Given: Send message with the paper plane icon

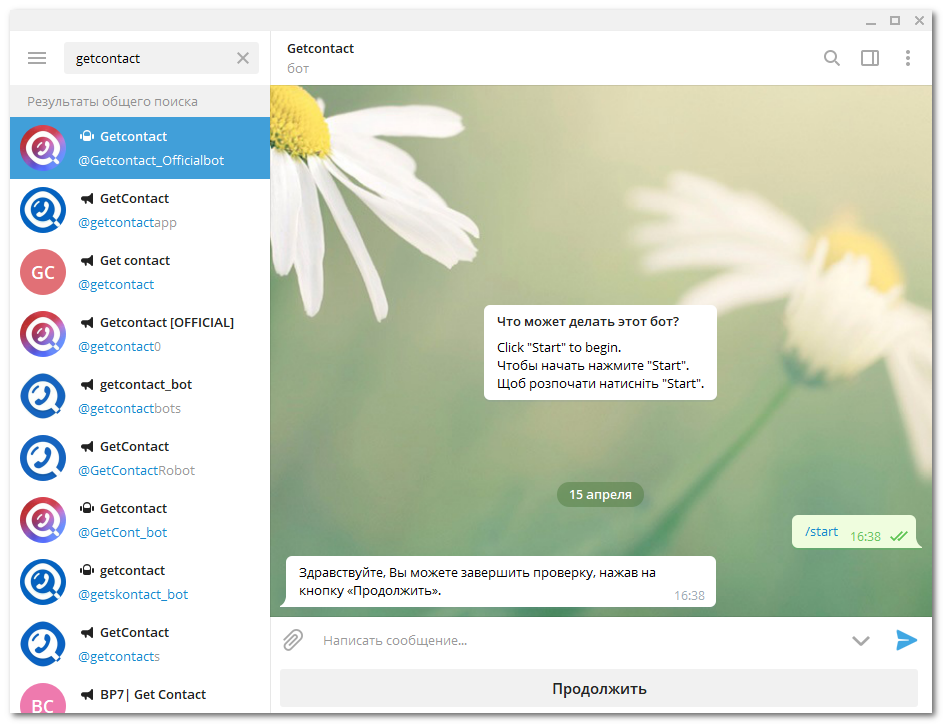Looking at the screenshot, I should coord(906,640).
